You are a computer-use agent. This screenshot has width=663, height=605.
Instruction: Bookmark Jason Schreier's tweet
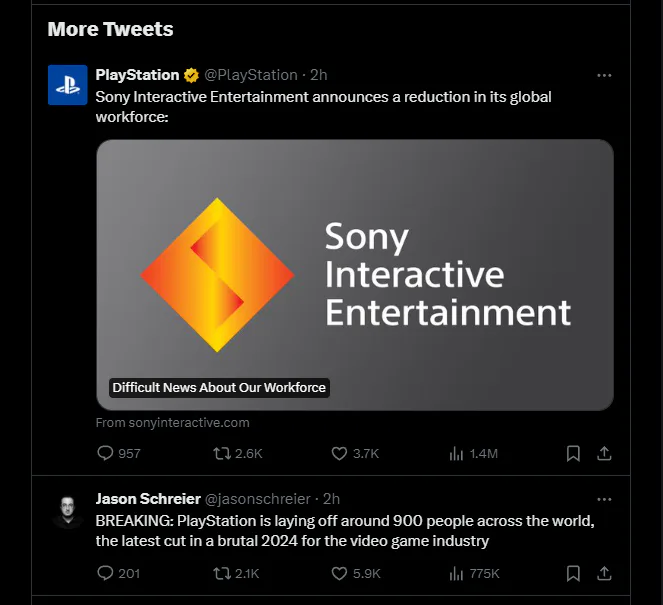573,573
